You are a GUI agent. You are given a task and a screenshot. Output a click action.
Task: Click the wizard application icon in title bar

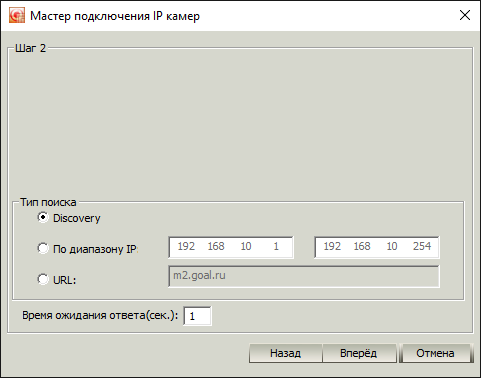(17, 15)
